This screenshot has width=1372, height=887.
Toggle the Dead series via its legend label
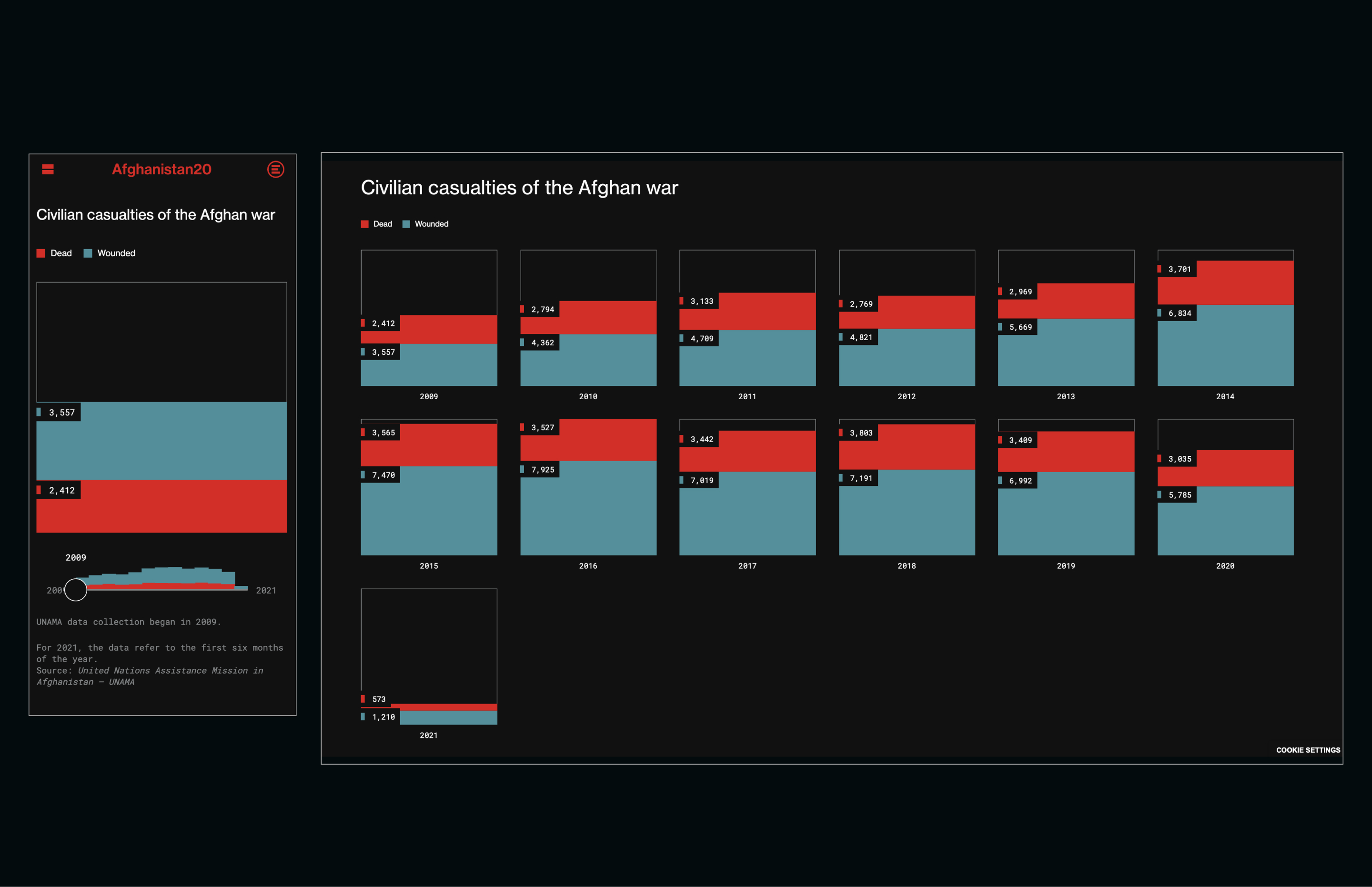click(x=61, y=253)
